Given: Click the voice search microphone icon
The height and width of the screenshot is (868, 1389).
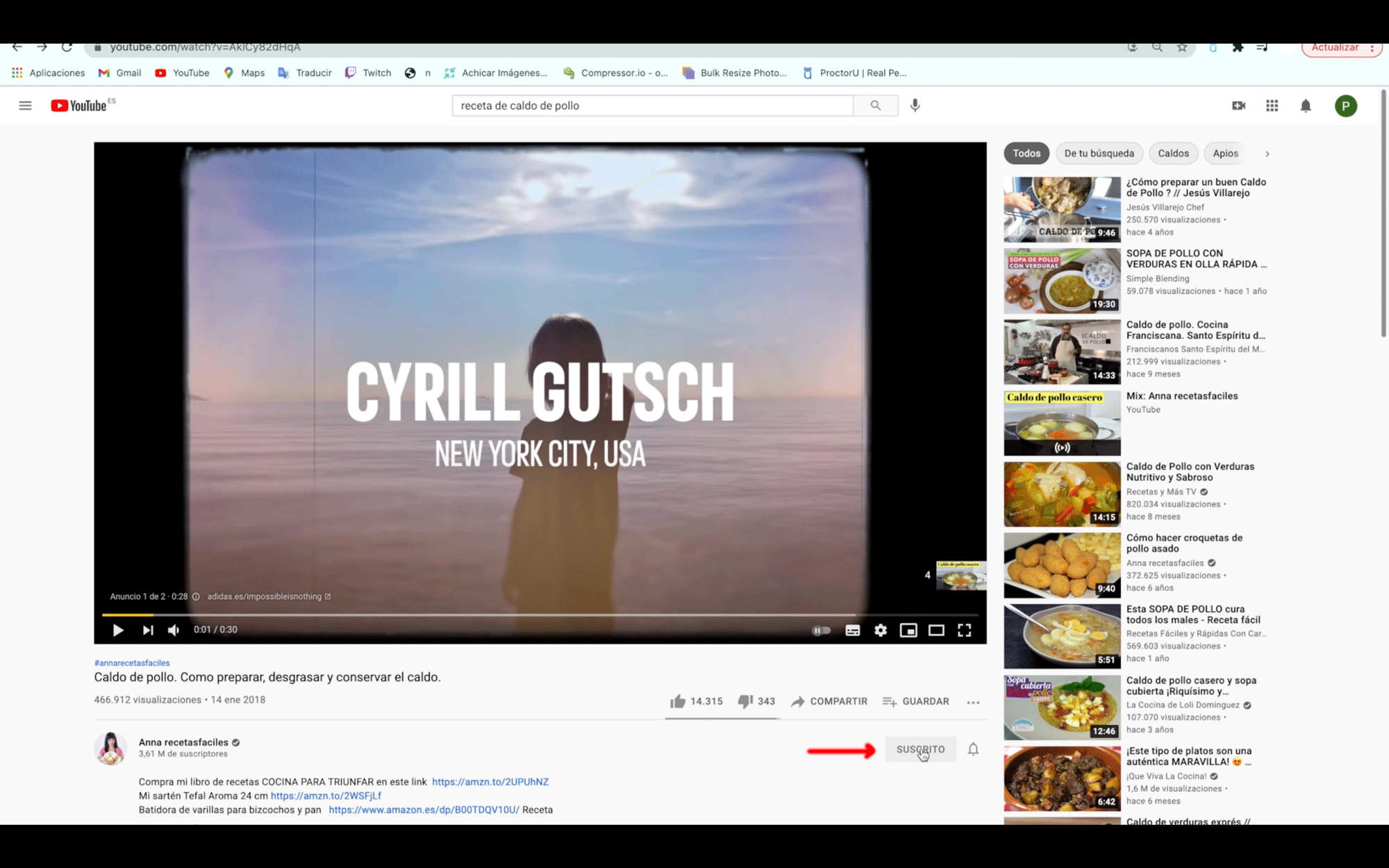Looking at the screenshot, I should [915, 106].
